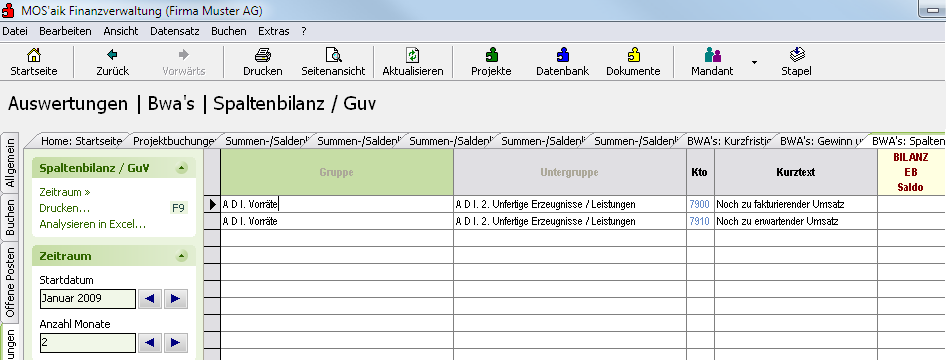
Task: Open the Startseite home icon
Action: tap(34, 55)
